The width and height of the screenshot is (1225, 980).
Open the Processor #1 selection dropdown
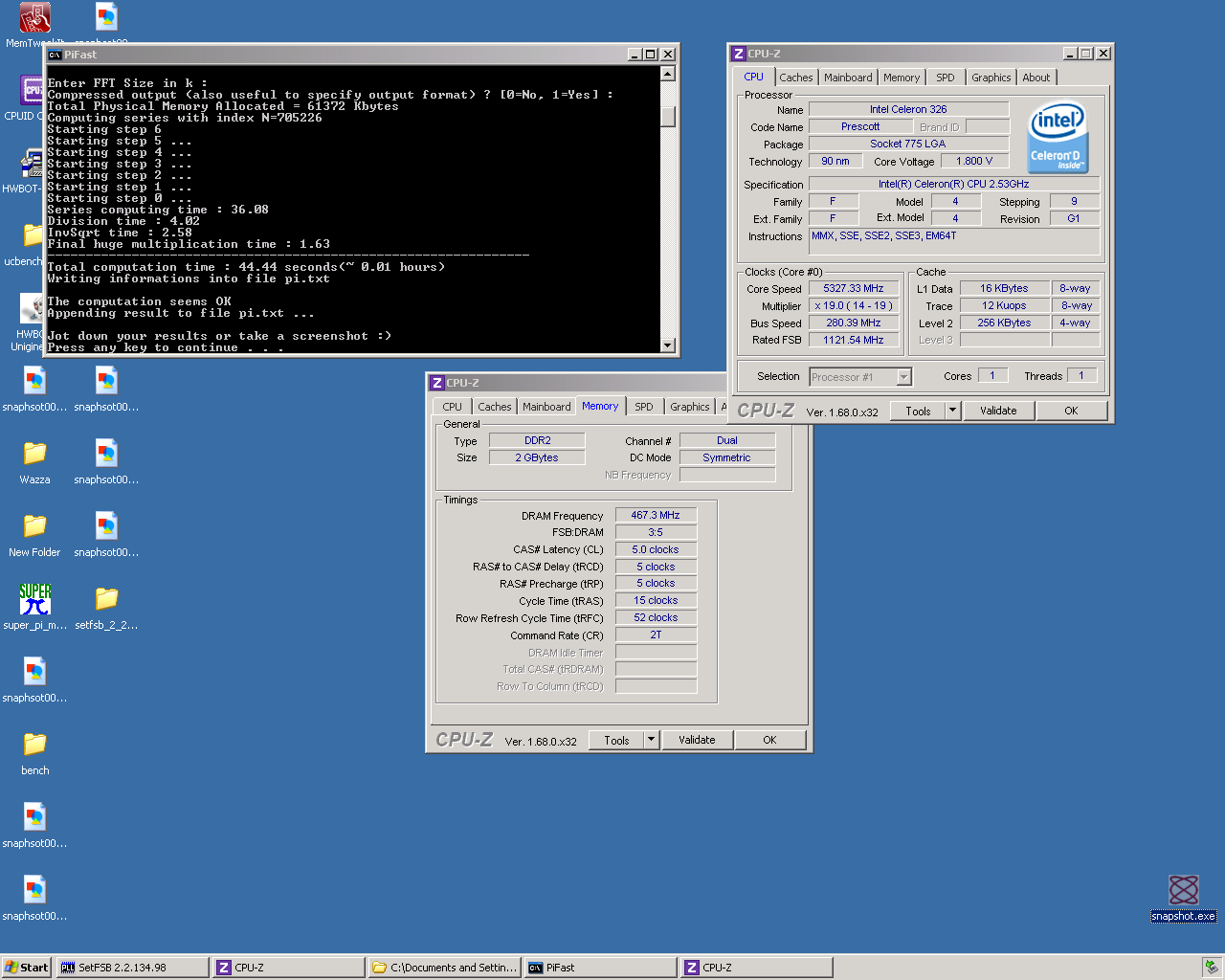[x=903, y=377]
